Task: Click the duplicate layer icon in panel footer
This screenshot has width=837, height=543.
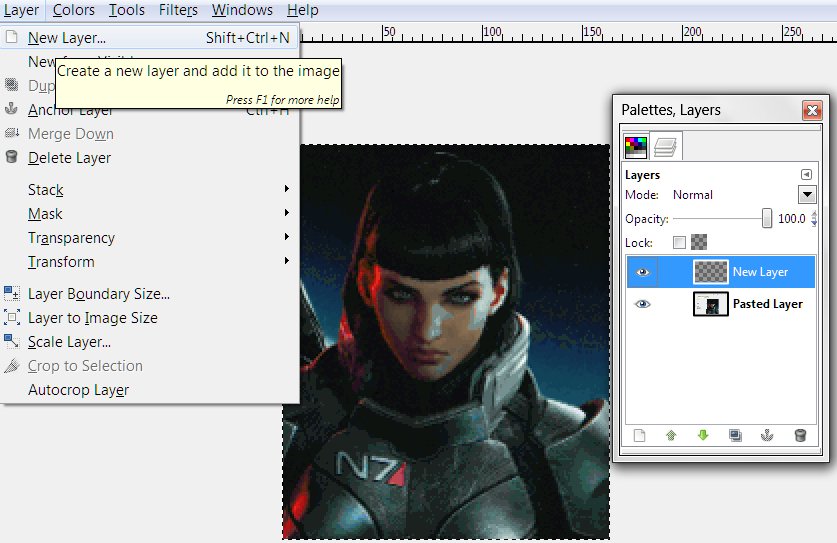Action: 735,435
